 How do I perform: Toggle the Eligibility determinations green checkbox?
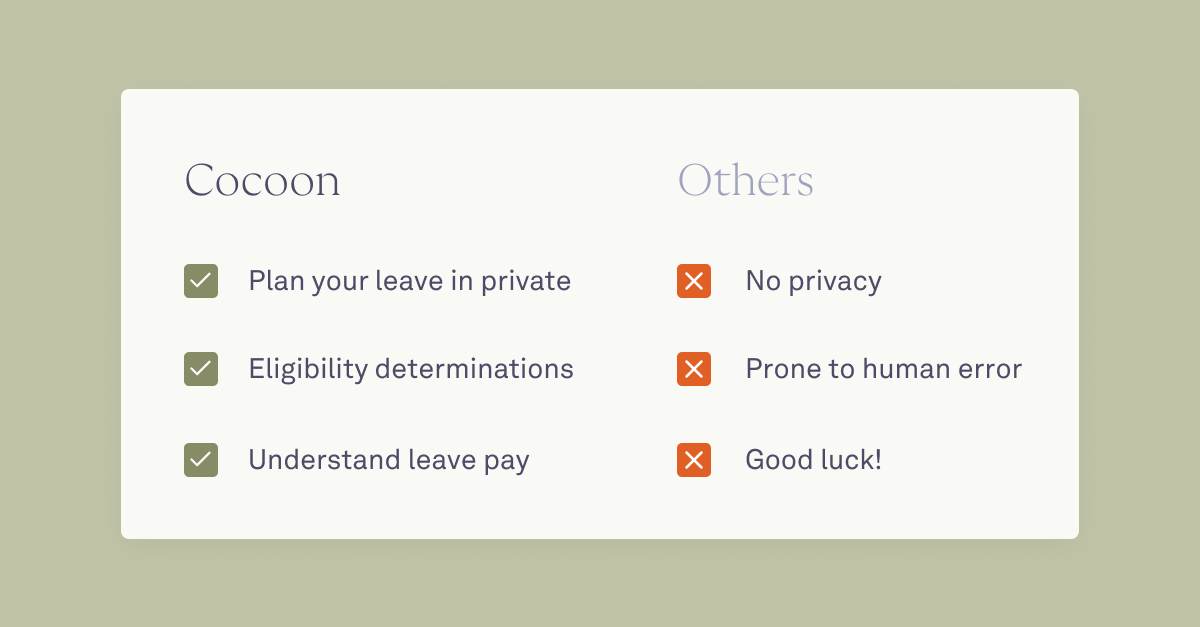coord(201,370)
